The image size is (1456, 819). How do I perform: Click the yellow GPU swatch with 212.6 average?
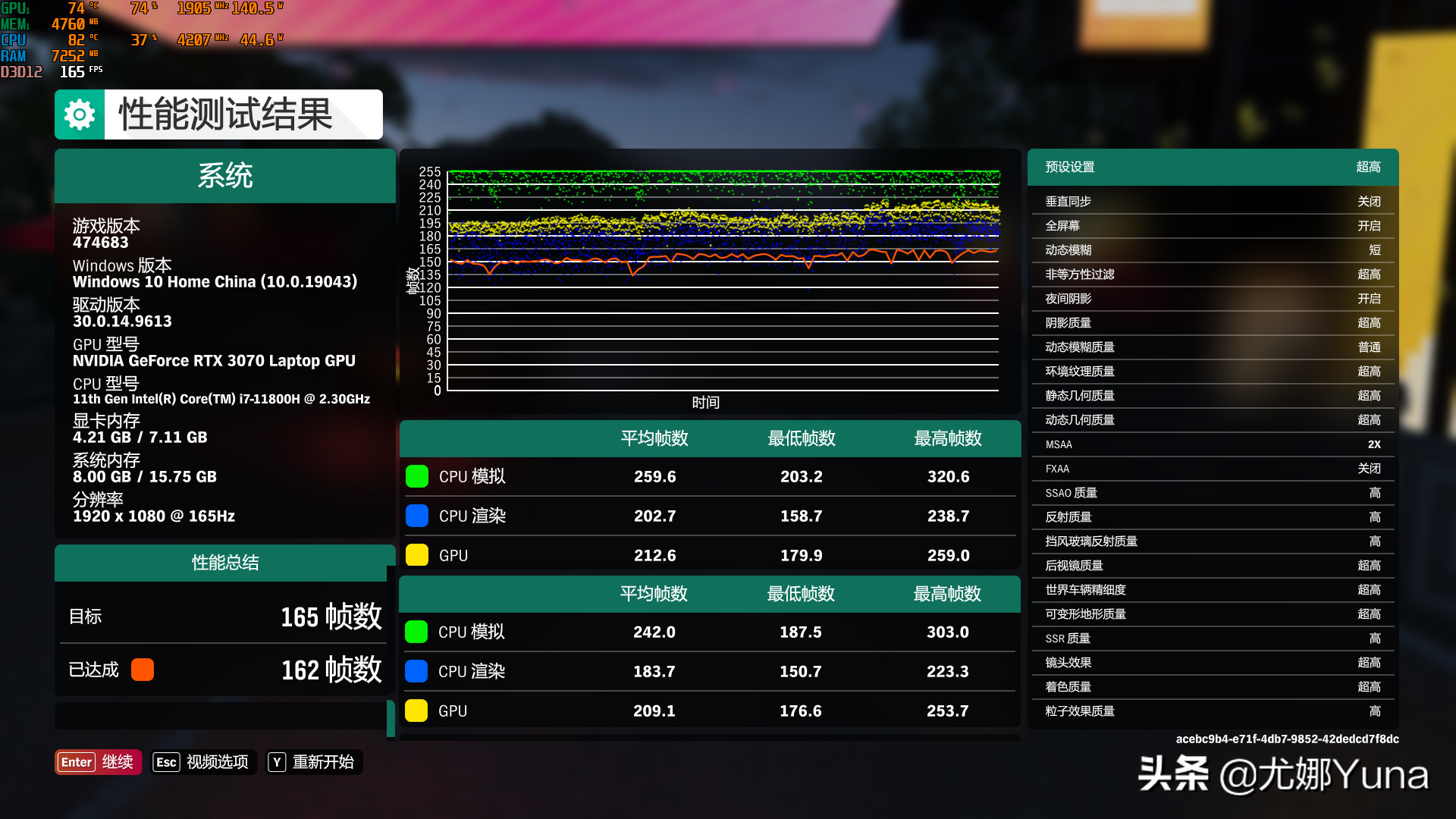417,555
